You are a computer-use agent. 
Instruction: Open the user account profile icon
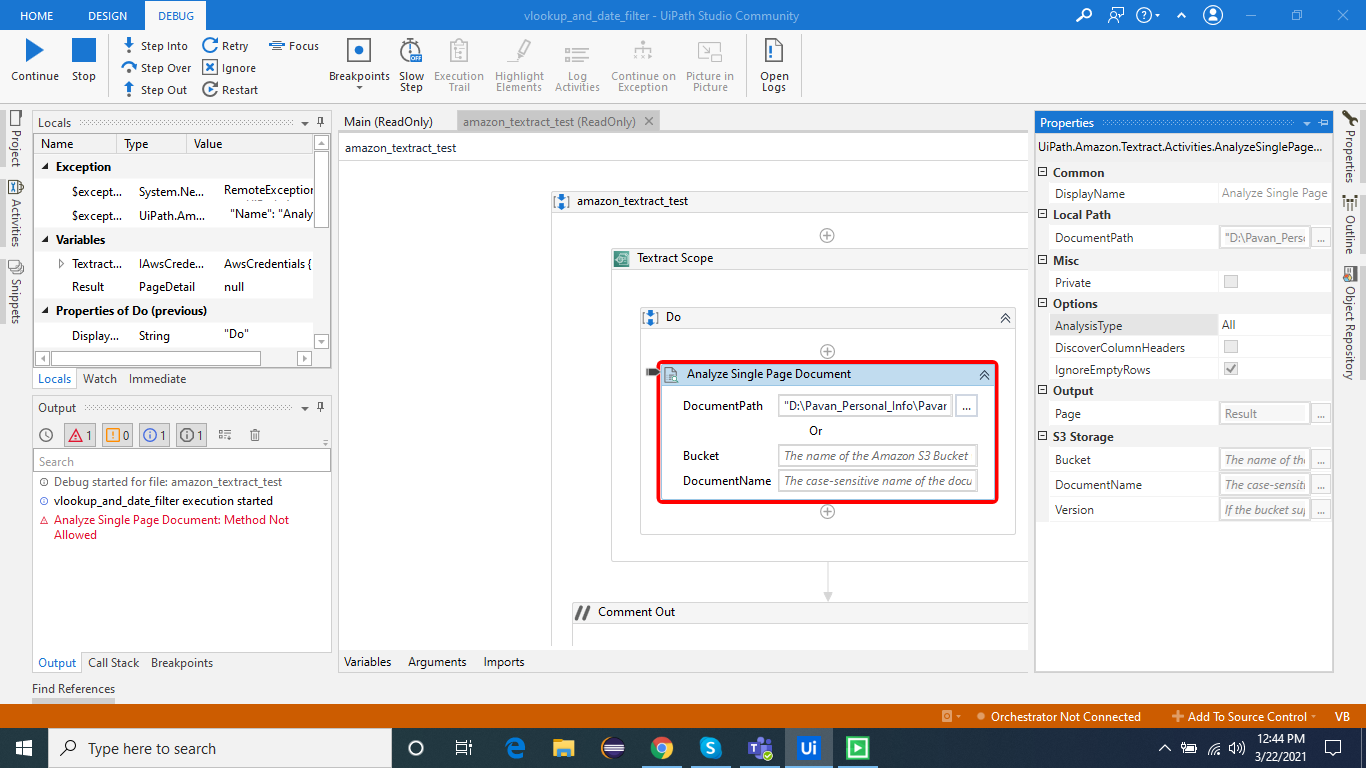(x=1213, y=15)
